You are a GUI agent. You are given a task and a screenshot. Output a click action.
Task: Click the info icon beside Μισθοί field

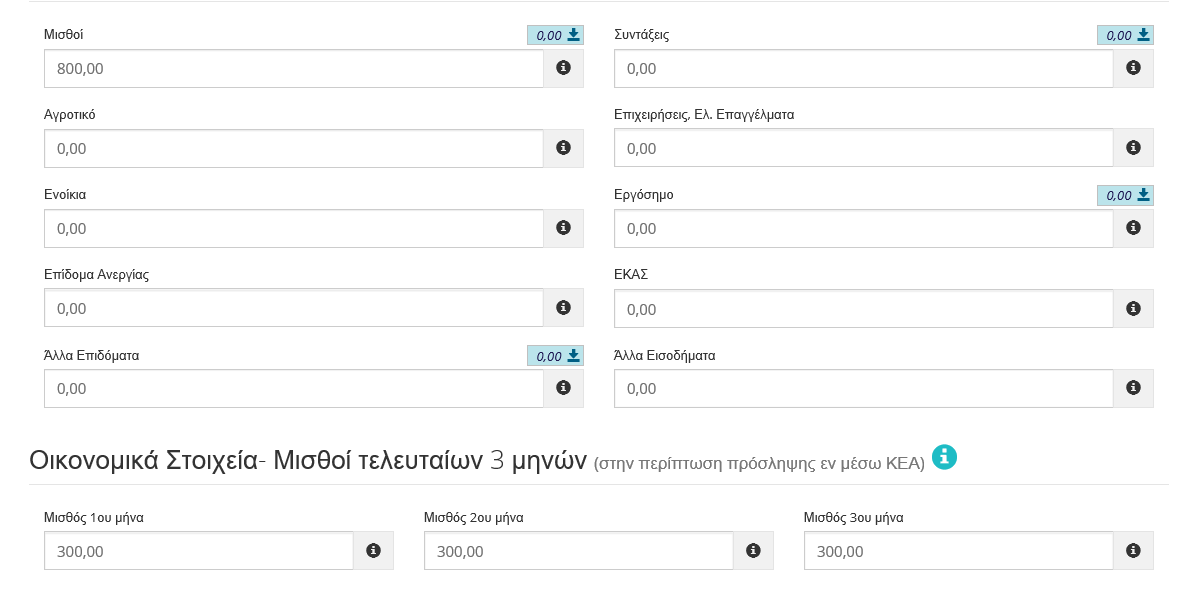click(563, 68)
